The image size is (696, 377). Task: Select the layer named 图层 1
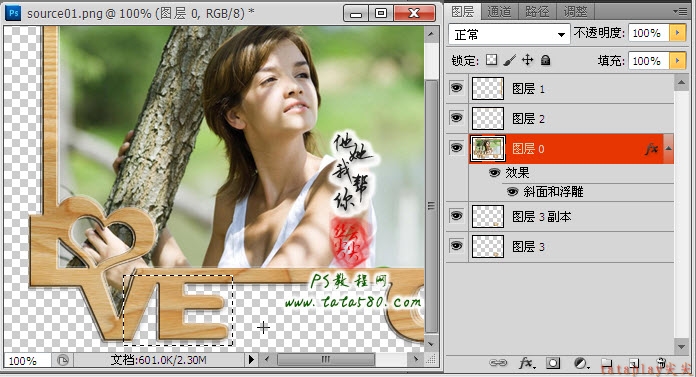[528, 88]
